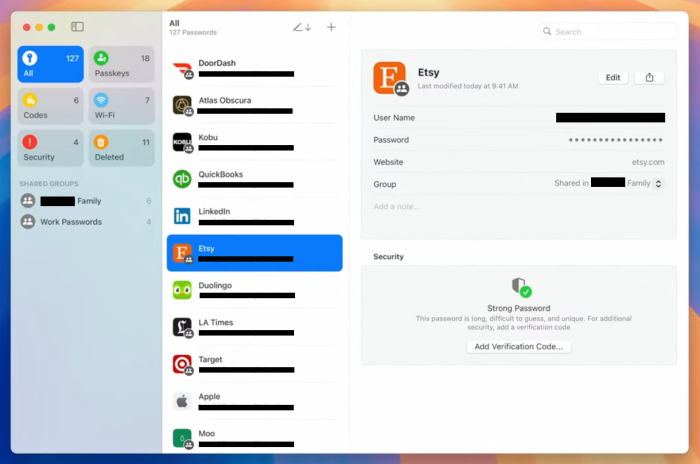Screen dimensions: 700x464
Task: Add a new password with plus icon
Action: (x=331, y=27)
